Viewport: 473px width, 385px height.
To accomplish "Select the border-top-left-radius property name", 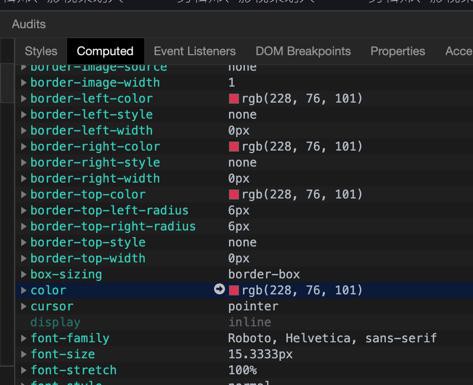I will (109, 211).
